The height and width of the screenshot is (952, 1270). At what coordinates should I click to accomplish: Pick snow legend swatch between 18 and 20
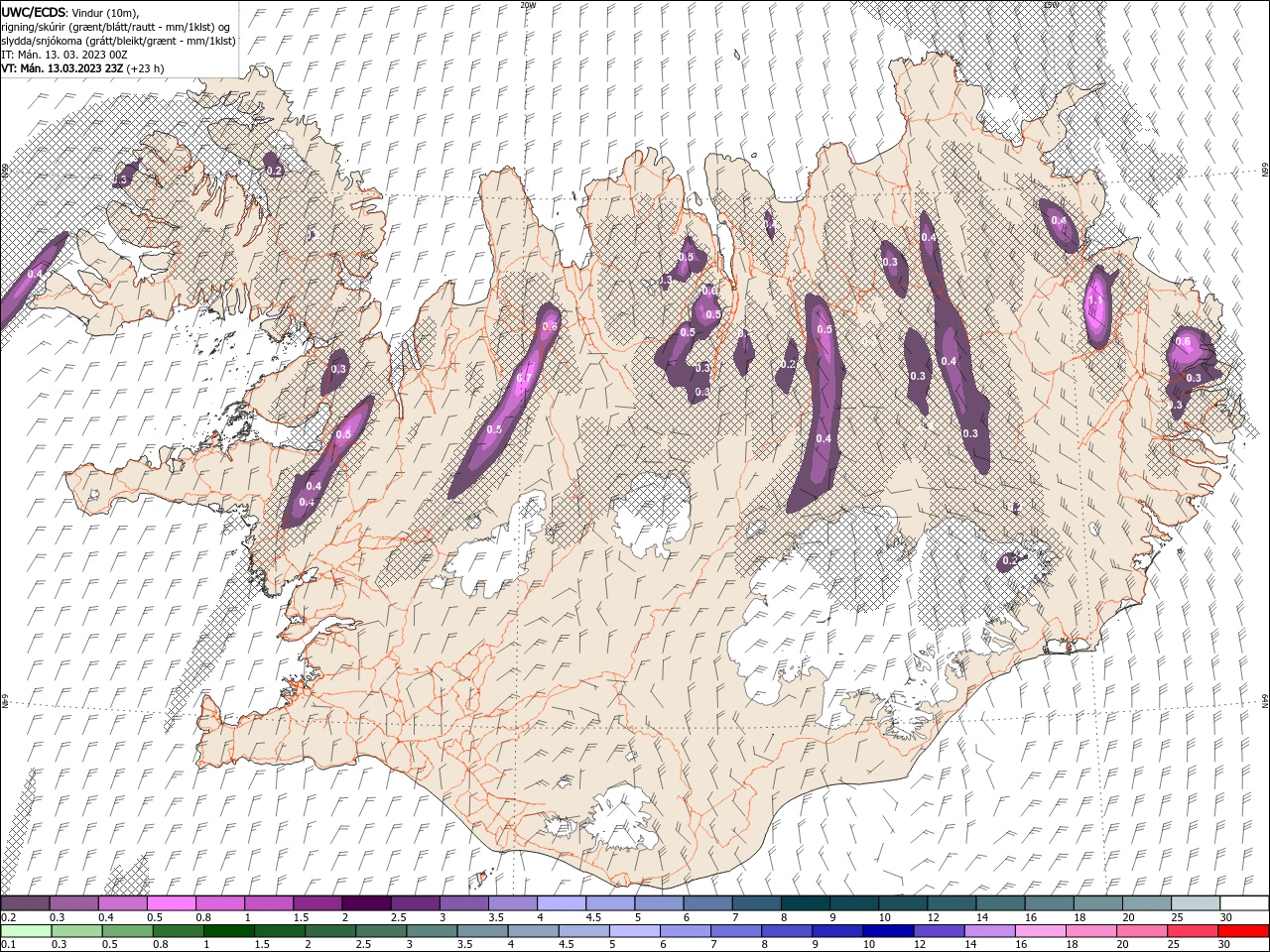1096,902
